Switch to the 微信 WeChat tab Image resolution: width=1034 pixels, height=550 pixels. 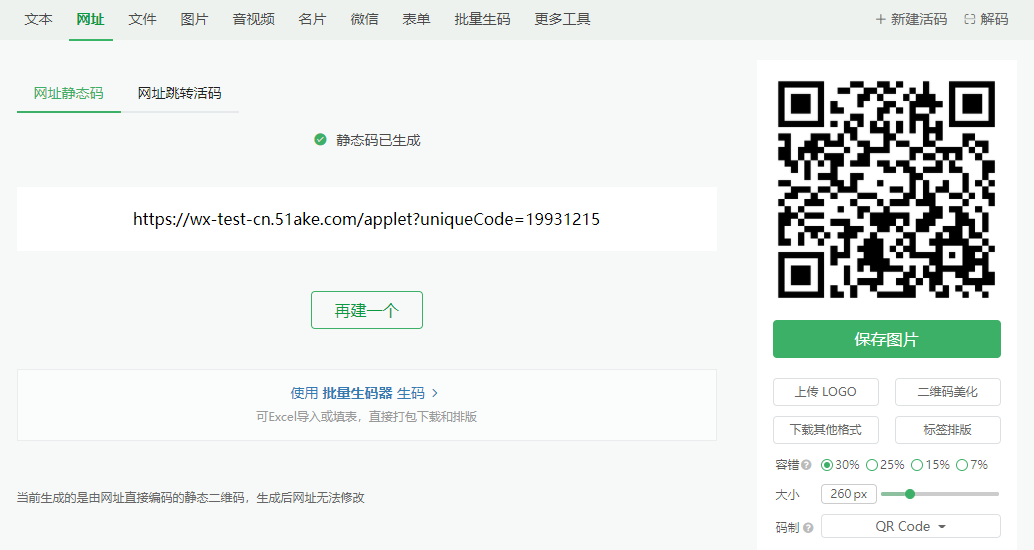coord(365,19)
